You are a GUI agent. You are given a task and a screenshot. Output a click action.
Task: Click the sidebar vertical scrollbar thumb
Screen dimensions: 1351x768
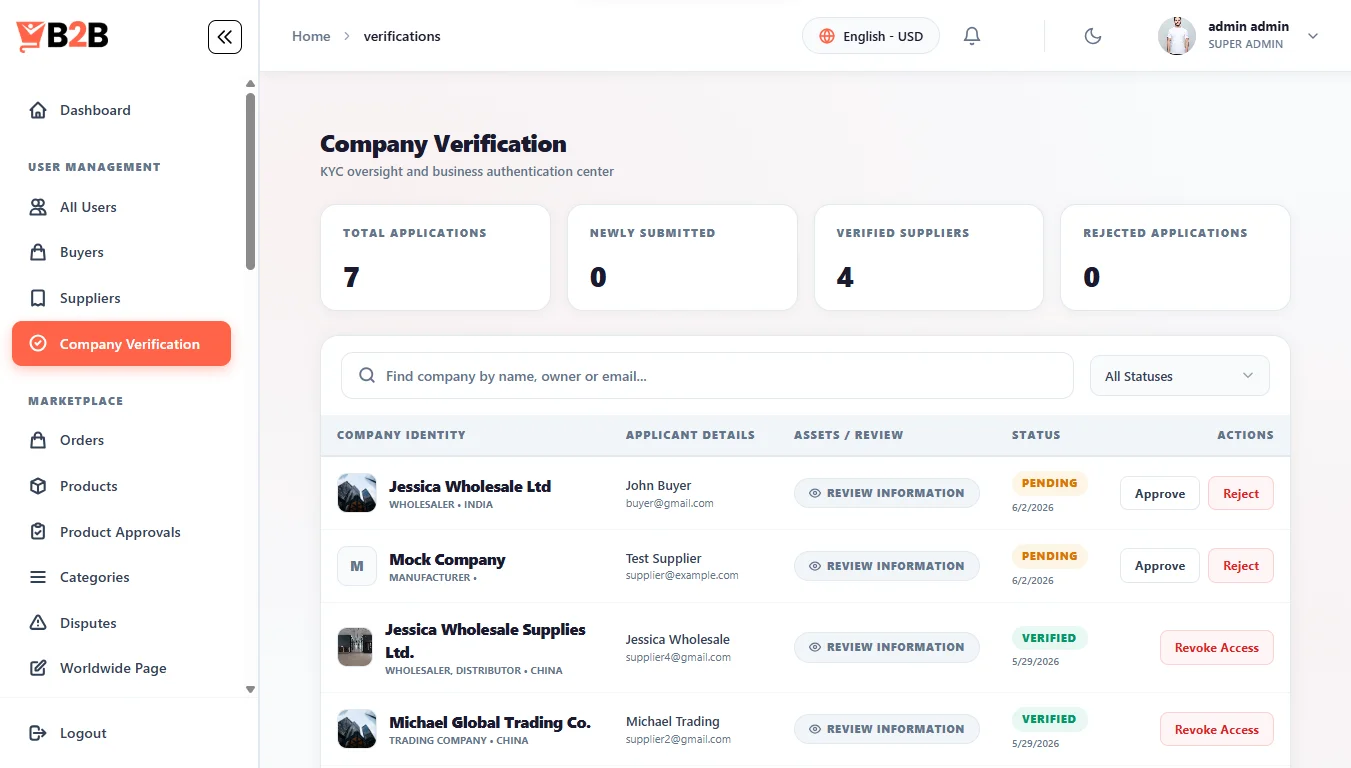[250, 180]
